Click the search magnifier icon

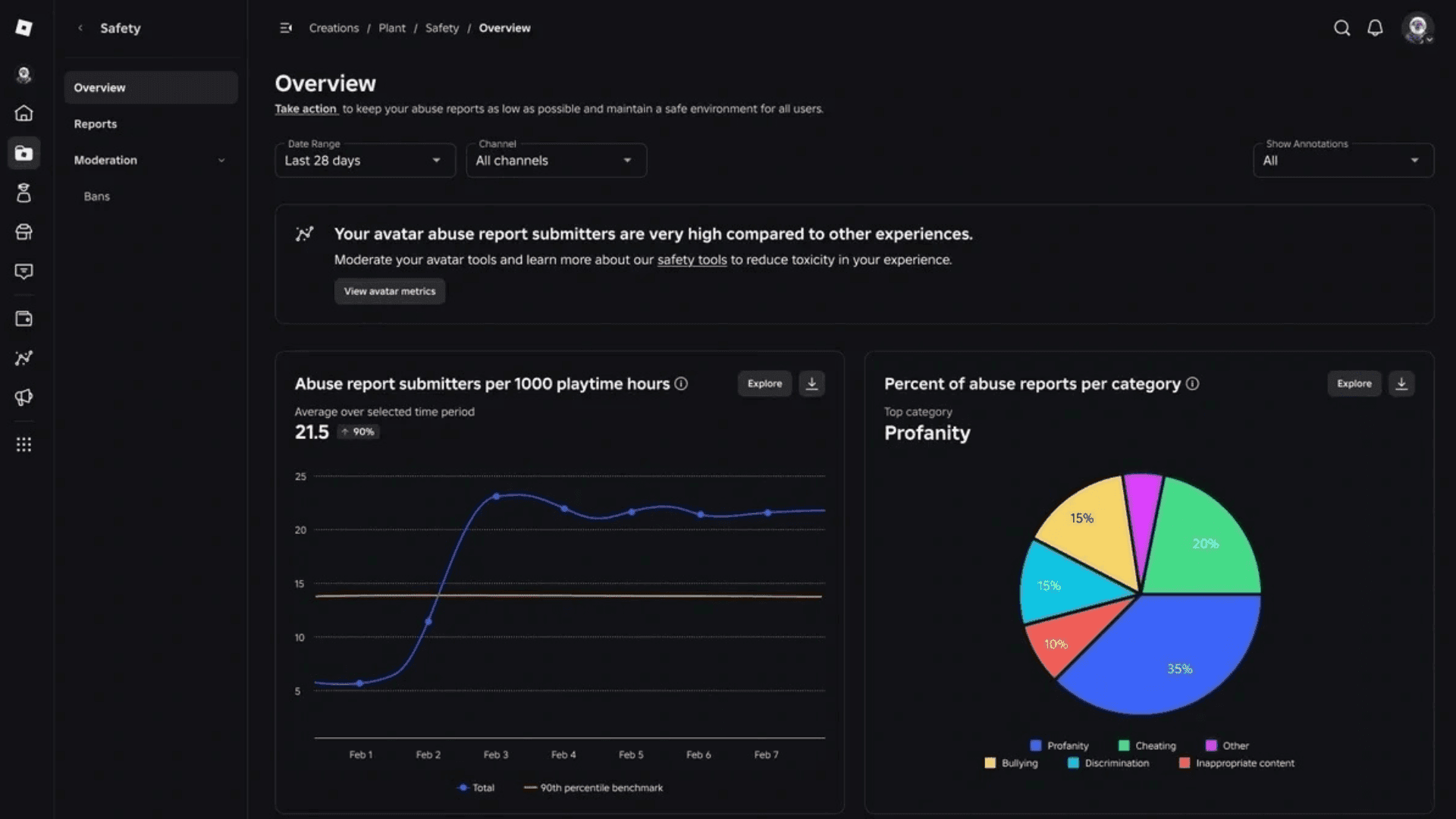1341,28
